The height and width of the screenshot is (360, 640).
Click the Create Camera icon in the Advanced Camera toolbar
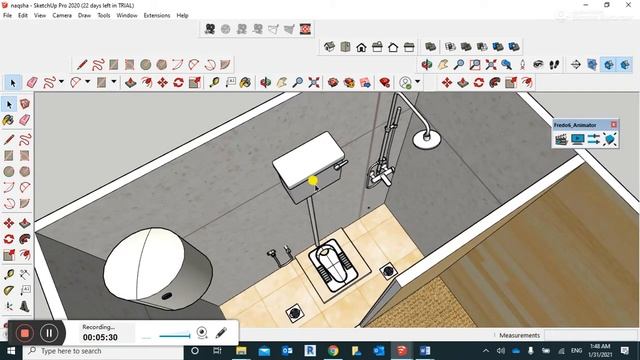point(210,29)
